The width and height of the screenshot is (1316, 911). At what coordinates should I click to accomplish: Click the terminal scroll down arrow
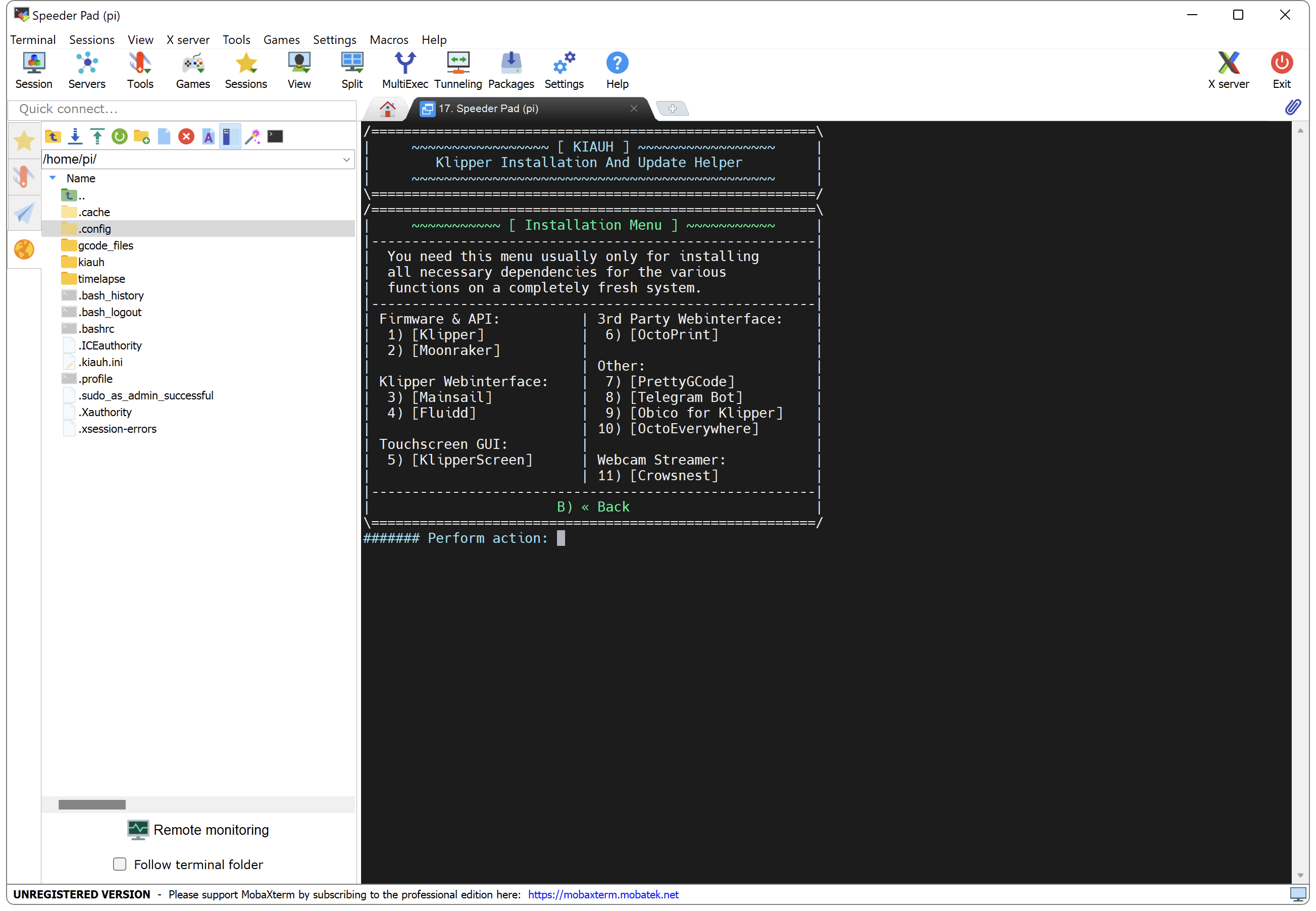pyautogui.click(x=1300, y=876)
